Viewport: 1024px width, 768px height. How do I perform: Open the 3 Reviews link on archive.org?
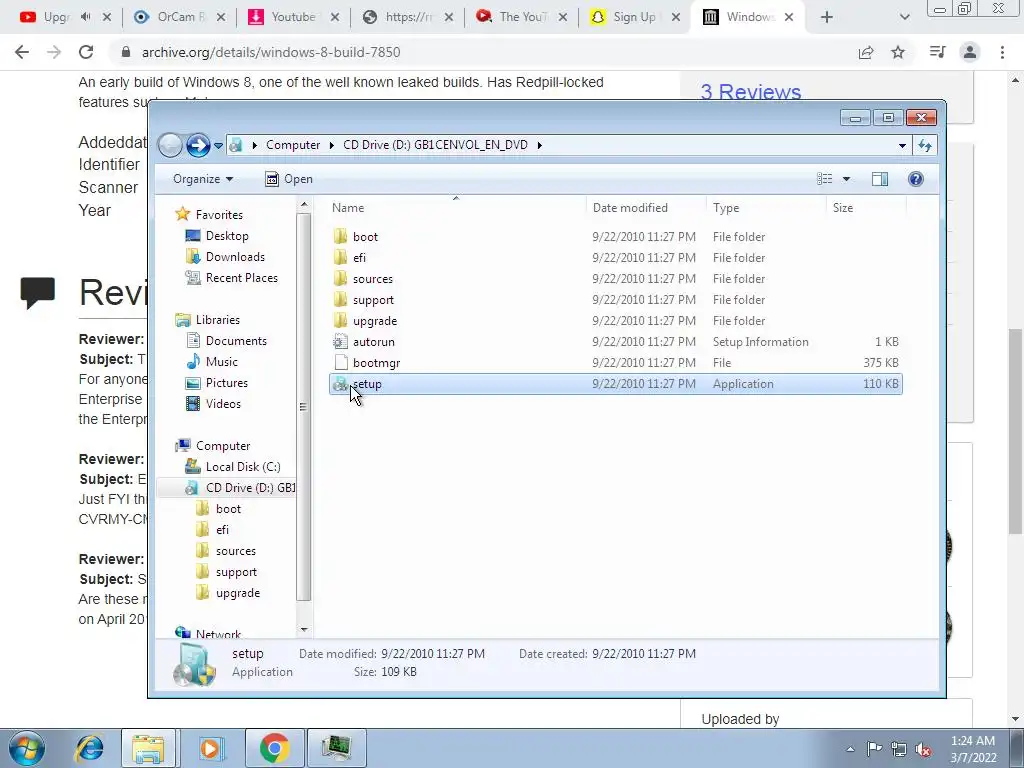tap(750, 92)
